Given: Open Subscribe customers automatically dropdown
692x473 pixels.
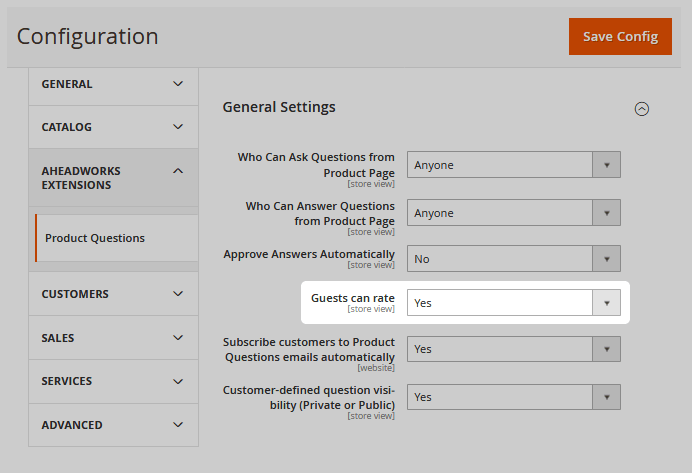Looking at the screenshot, I should 514,349.
